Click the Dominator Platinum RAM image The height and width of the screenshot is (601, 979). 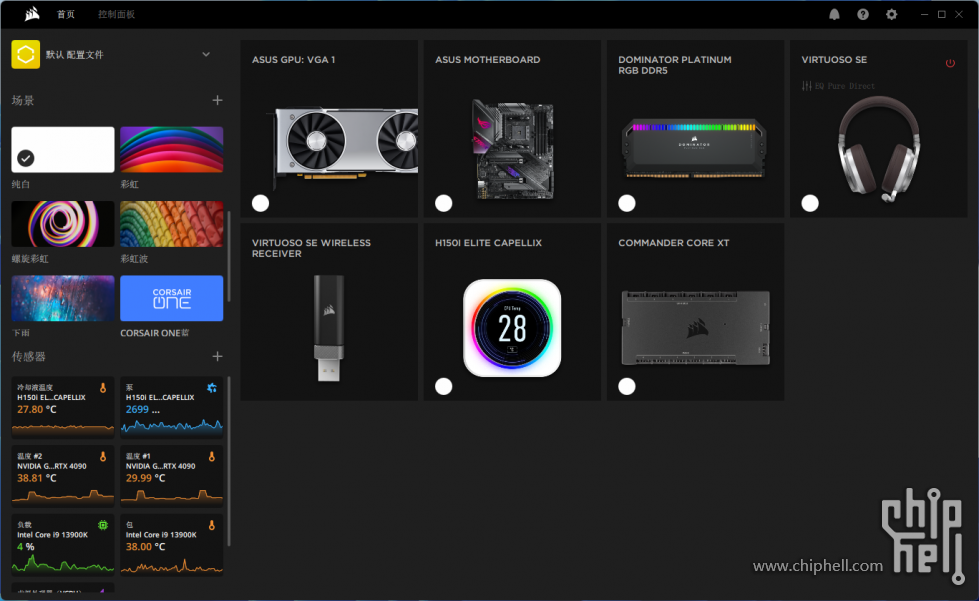click(x=694, y=148)
